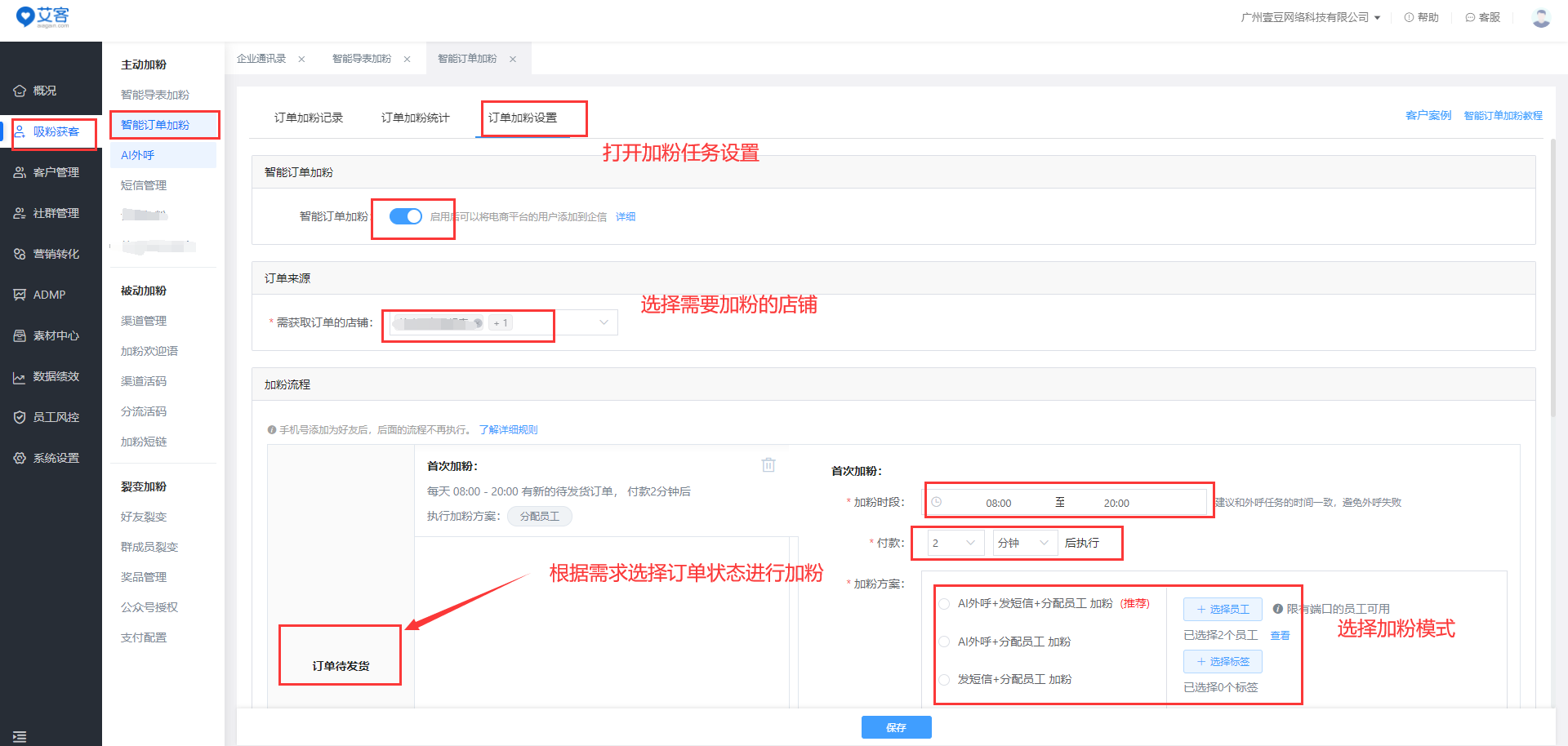Screen dimensions: 1568x746
Task: Delete the 首次加粉 step via trash icon
Action: [768, 464]
